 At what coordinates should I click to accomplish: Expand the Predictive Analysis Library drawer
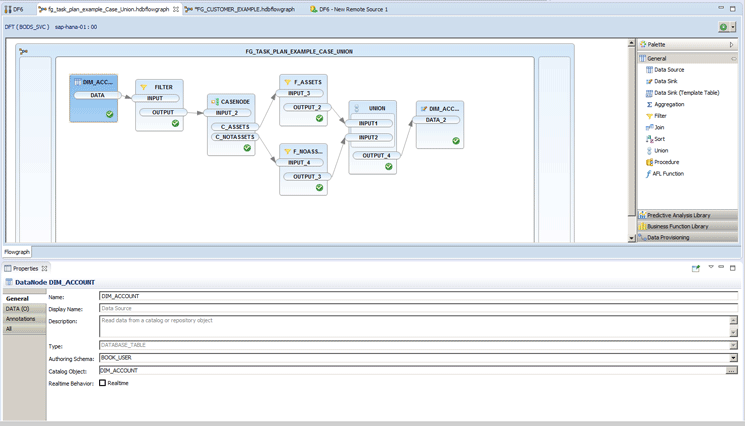[x=678, y=215]
